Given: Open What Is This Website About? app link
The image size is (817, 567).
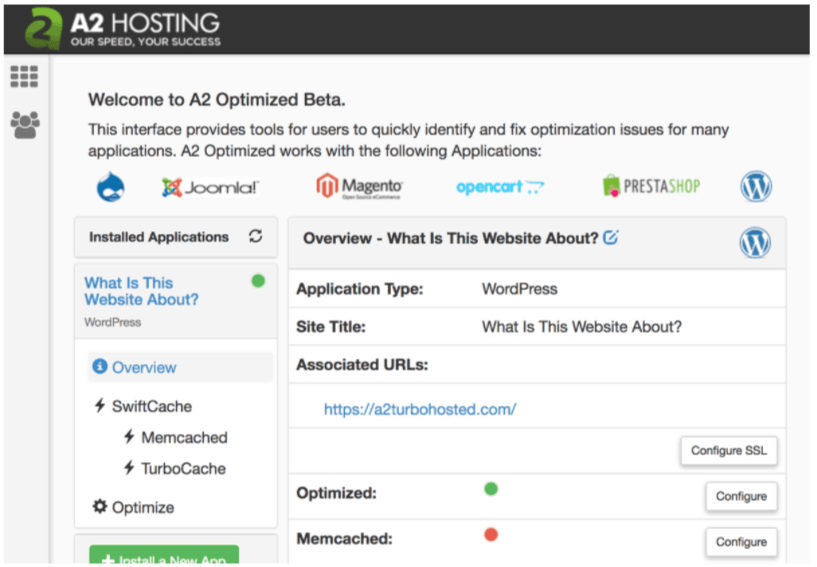Looking at the screenshot, I should (x=141, y=291).
